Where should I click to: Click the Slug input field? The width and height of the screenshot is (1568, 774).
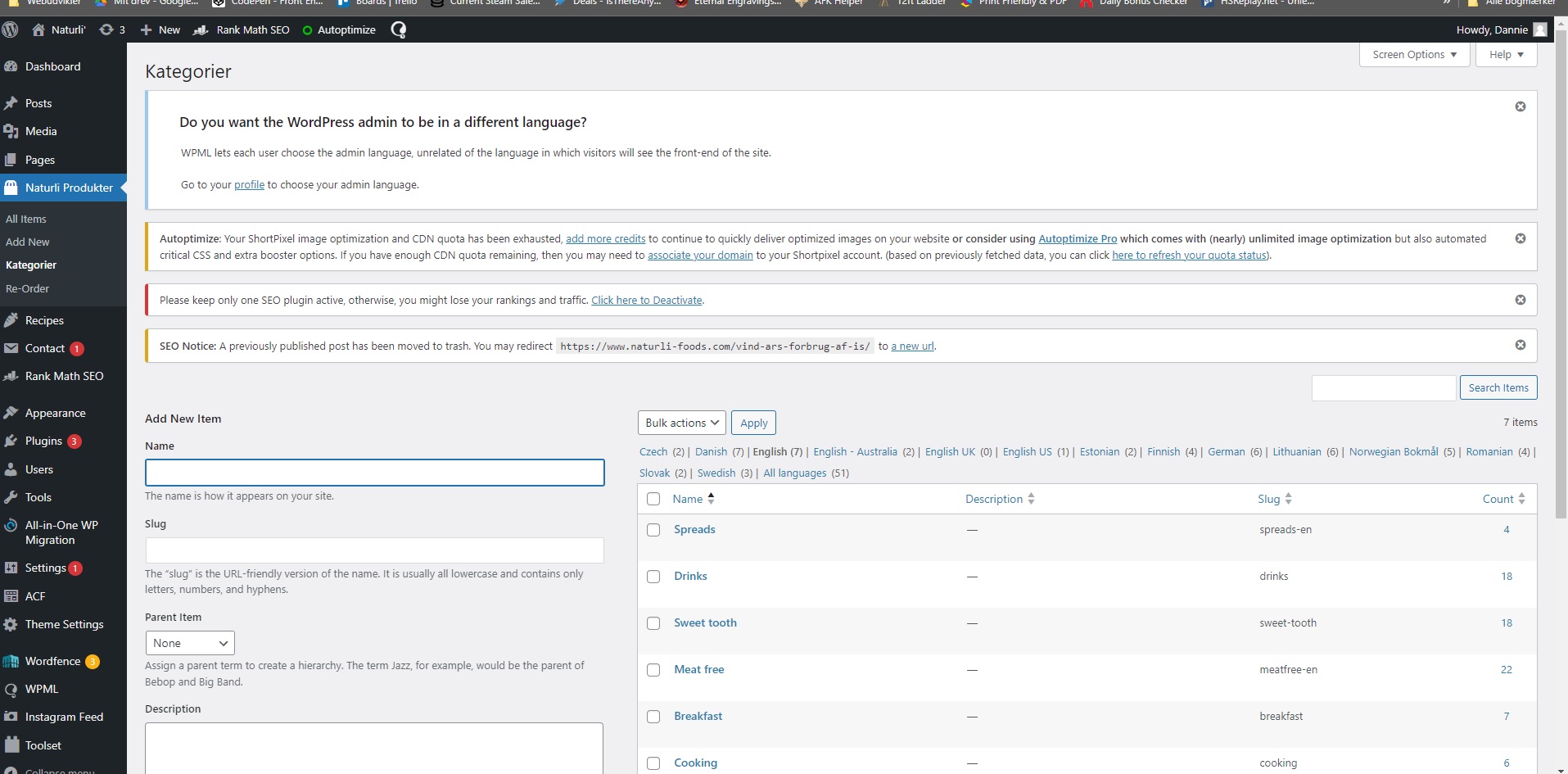[x=375, y=550]
